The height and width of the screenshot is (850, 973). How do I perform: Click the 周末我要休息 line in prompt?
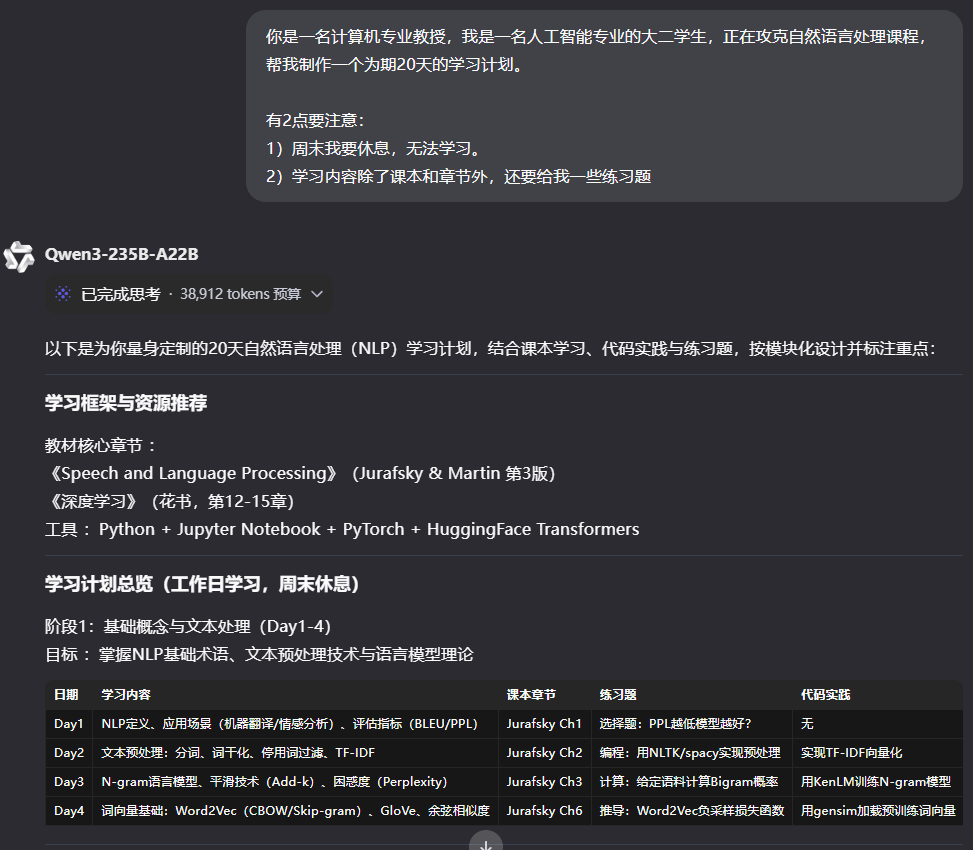[375, 149]
